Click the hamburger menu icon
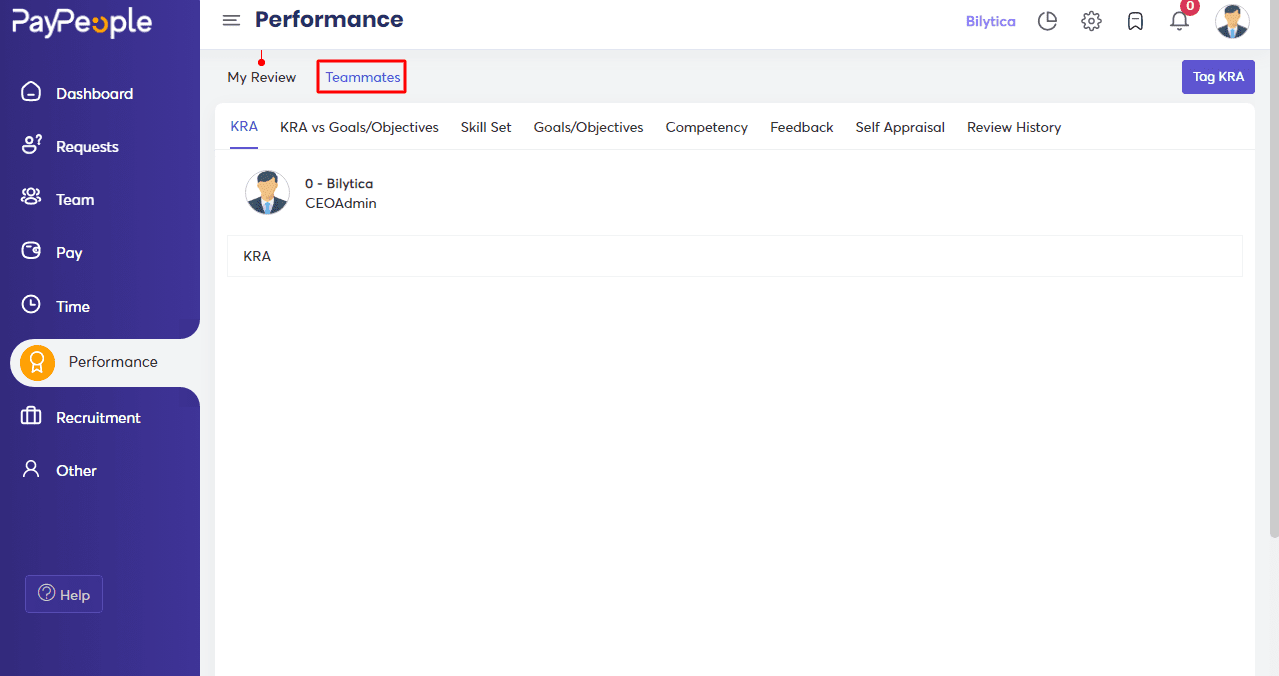Image resolution: width=1279 pixels, height=676 pixels. click(x=231, y=20)
